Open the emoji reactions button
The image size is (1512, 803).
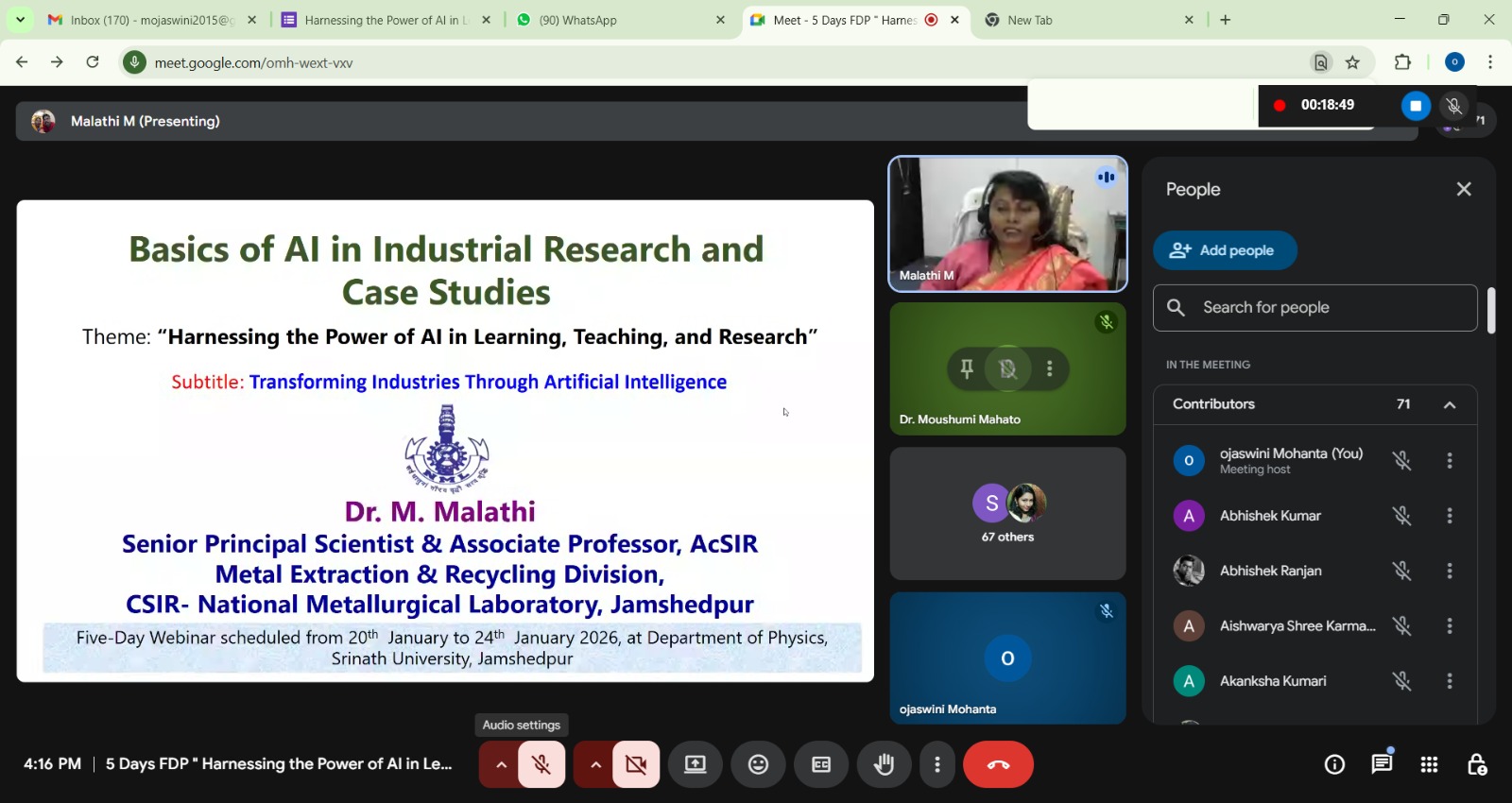[x=758, y=764]
